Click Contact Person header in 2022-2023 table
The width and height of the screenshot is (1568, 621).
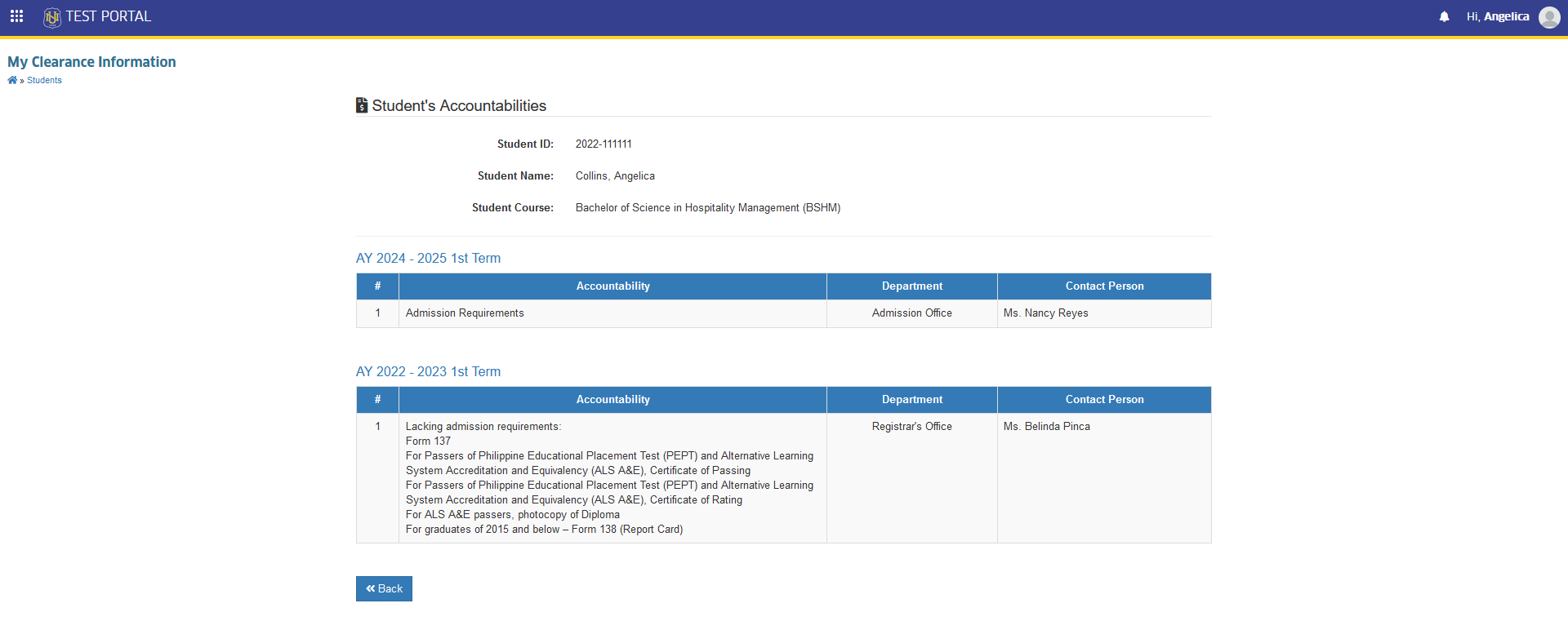[x=1104, y=400]
